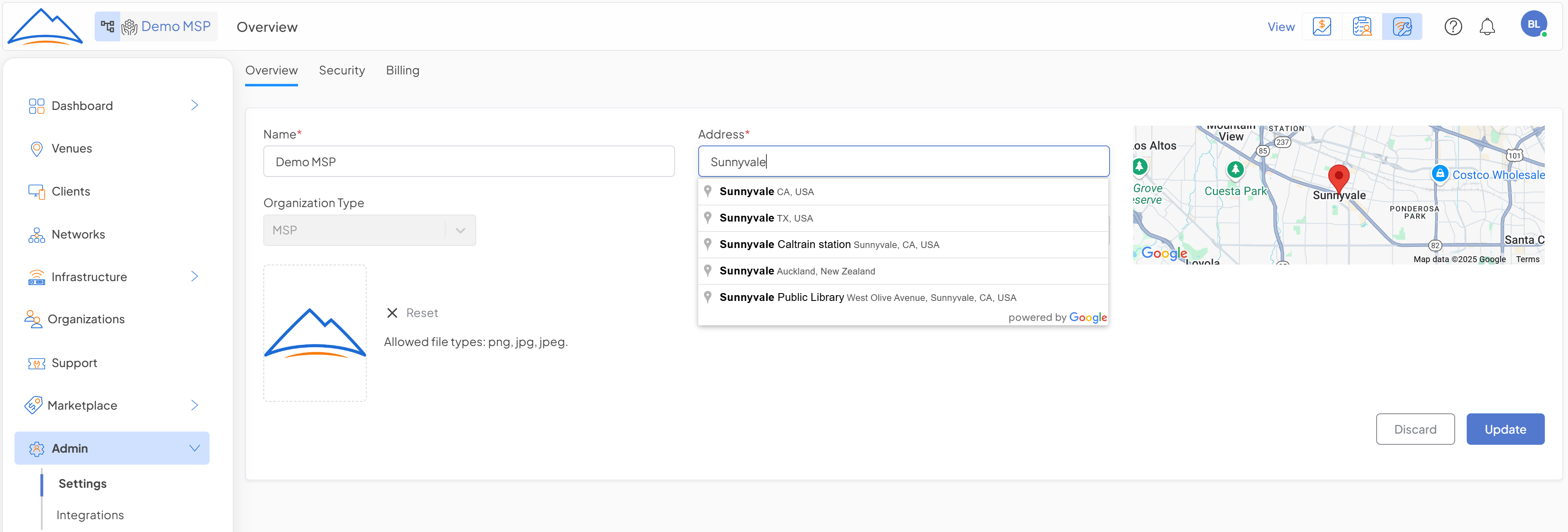The width and height of the screenshot is (1568, 532).
Task: Click the billing view icon with dollar sign
Action: pyautogui.click(x=1322, y=26)
